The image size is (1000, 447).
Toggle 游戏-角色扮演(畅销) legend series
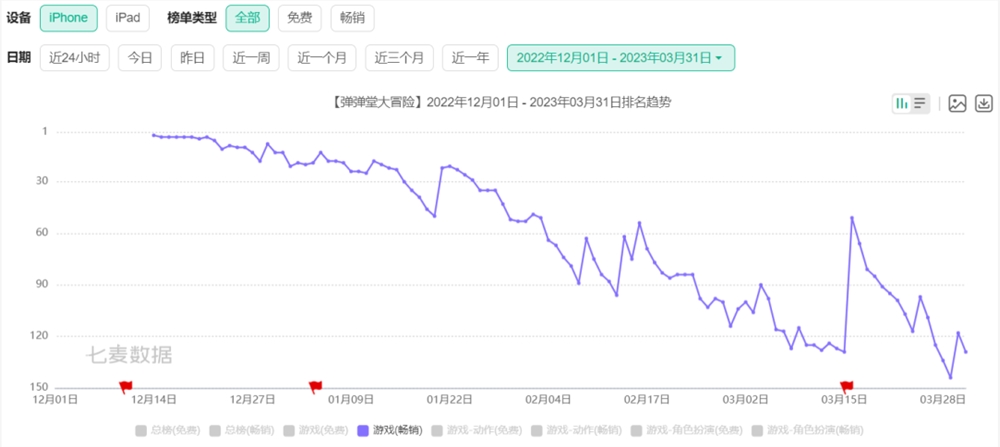808,430
